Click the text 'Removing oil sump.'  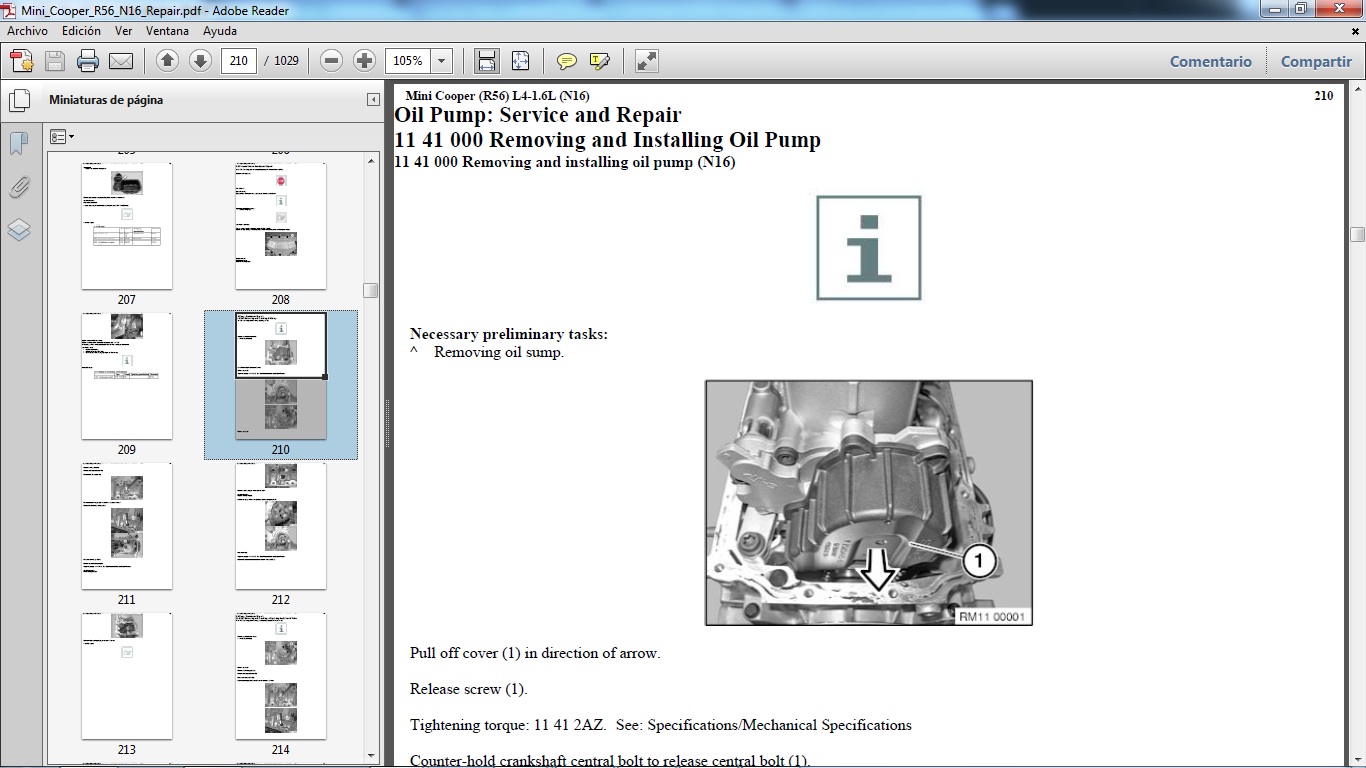pyautogui.click(x=499, y=352)
